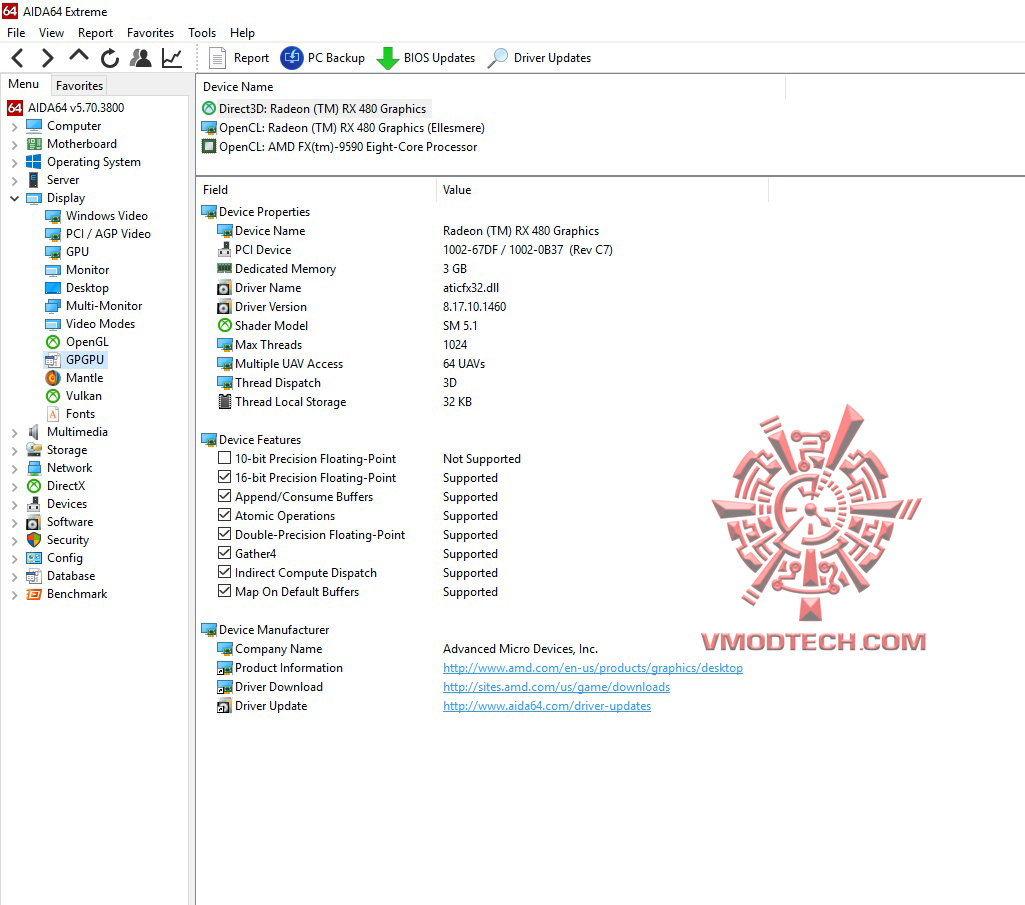Image resolution: width=1025 pixels, height=905 pixels.
Task: Open AMD product information link
Action: click(x=593, y=668)
